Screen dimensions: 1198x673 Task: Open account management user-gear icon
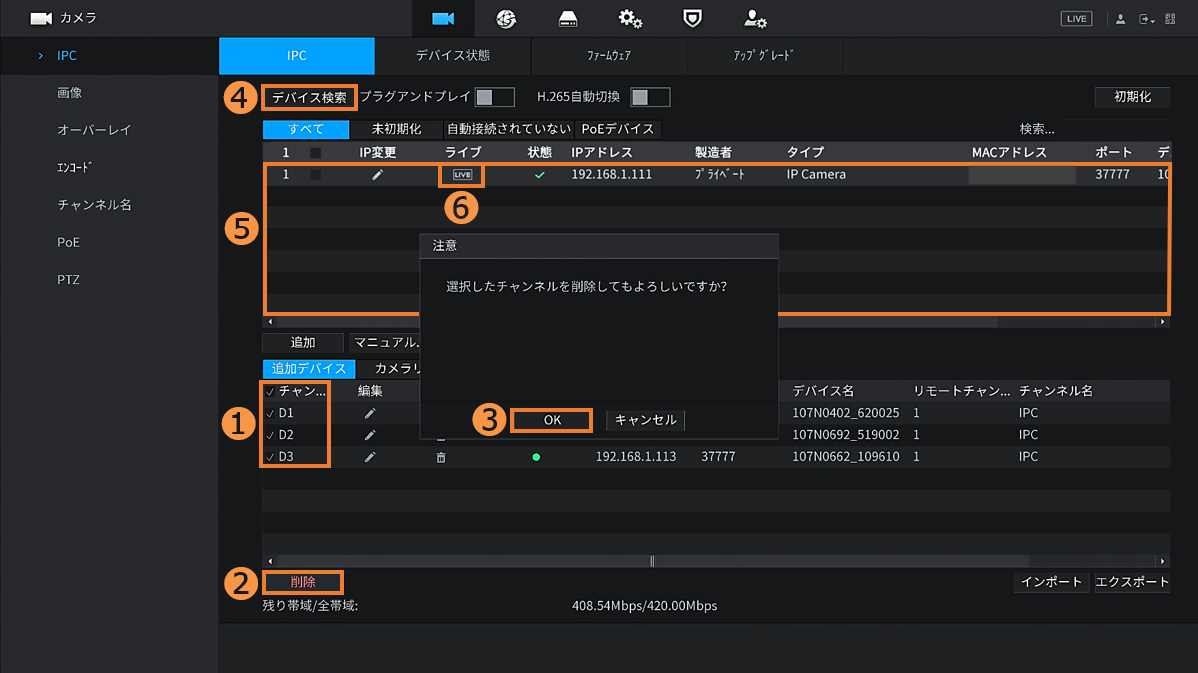(x=755, y=18)
